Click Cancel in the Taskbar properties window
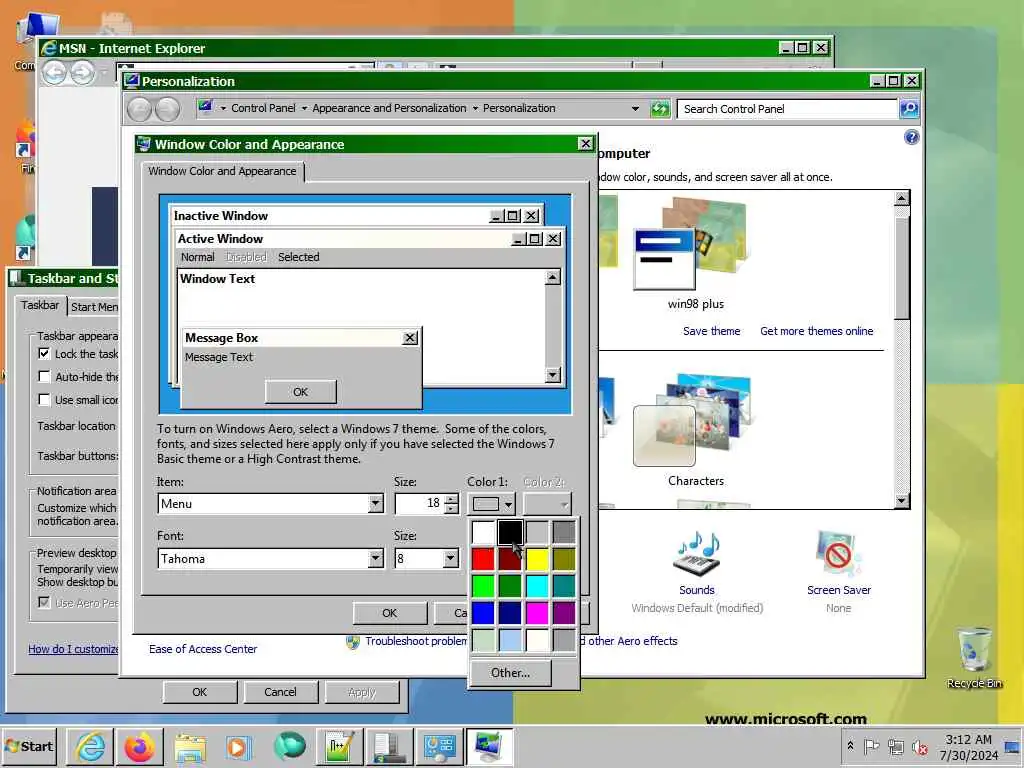Screen dimensions: 1024x768 [280, 692]
